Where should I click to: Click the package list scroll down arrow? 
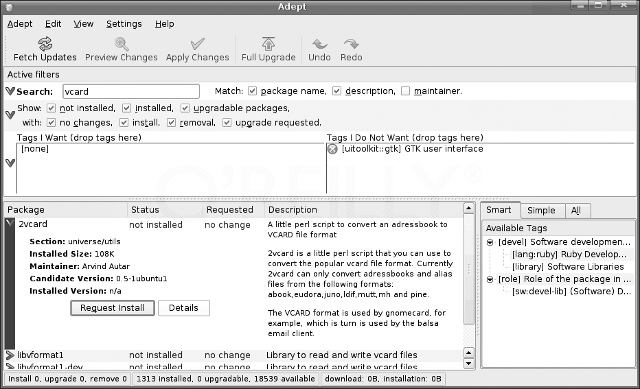tap(469, 364)
